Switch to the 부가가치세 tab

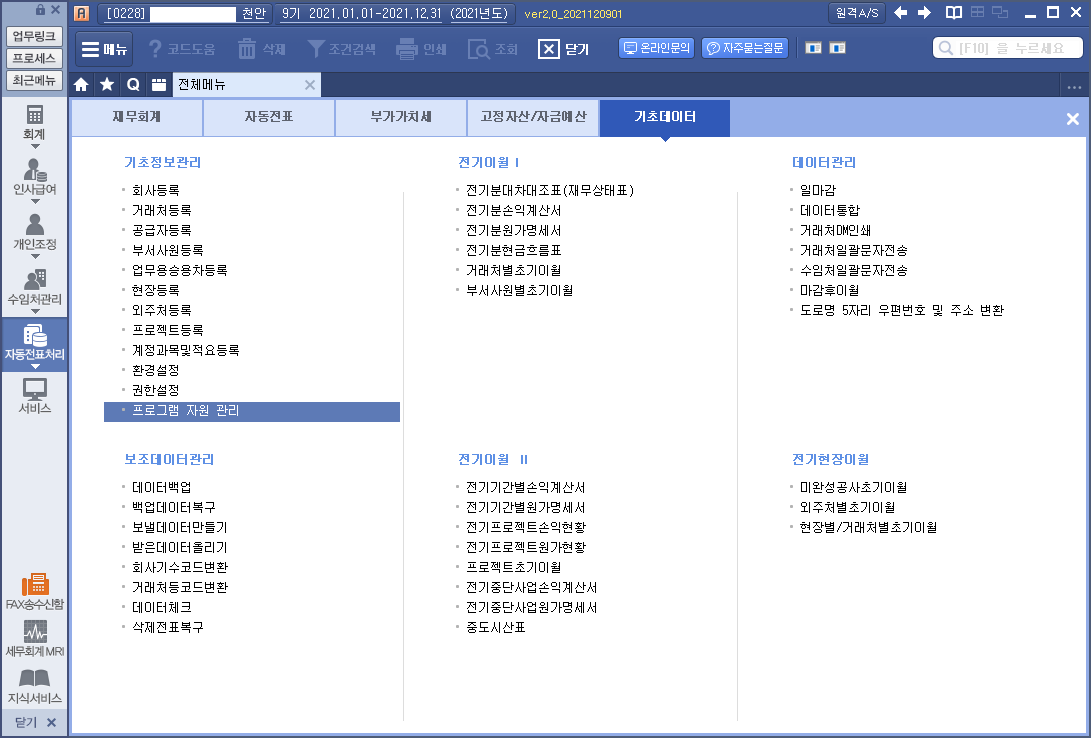[400, 118]
